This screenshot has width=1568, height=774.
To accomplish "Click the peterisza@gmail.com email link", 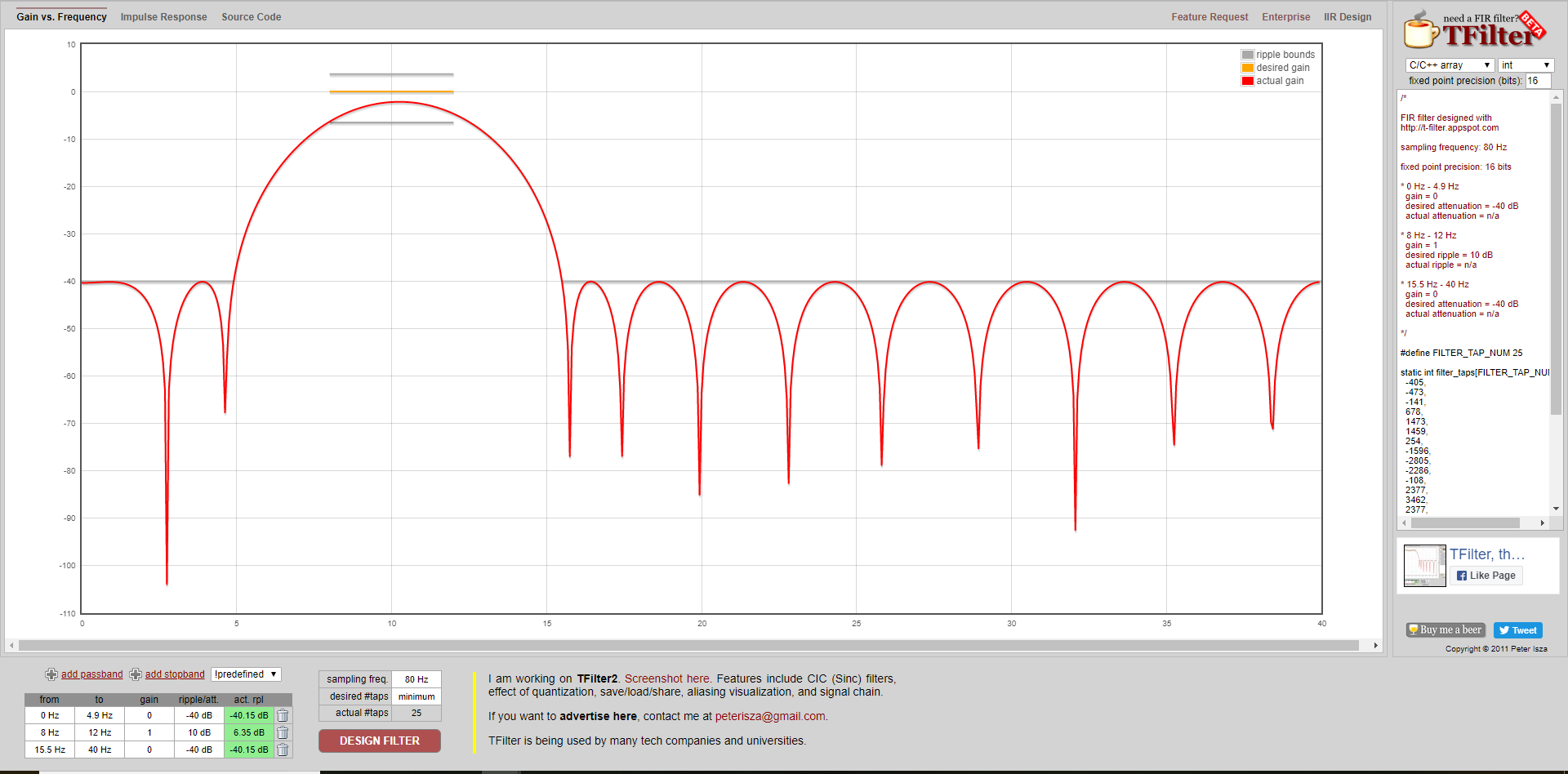I will (x=770, y=716).
